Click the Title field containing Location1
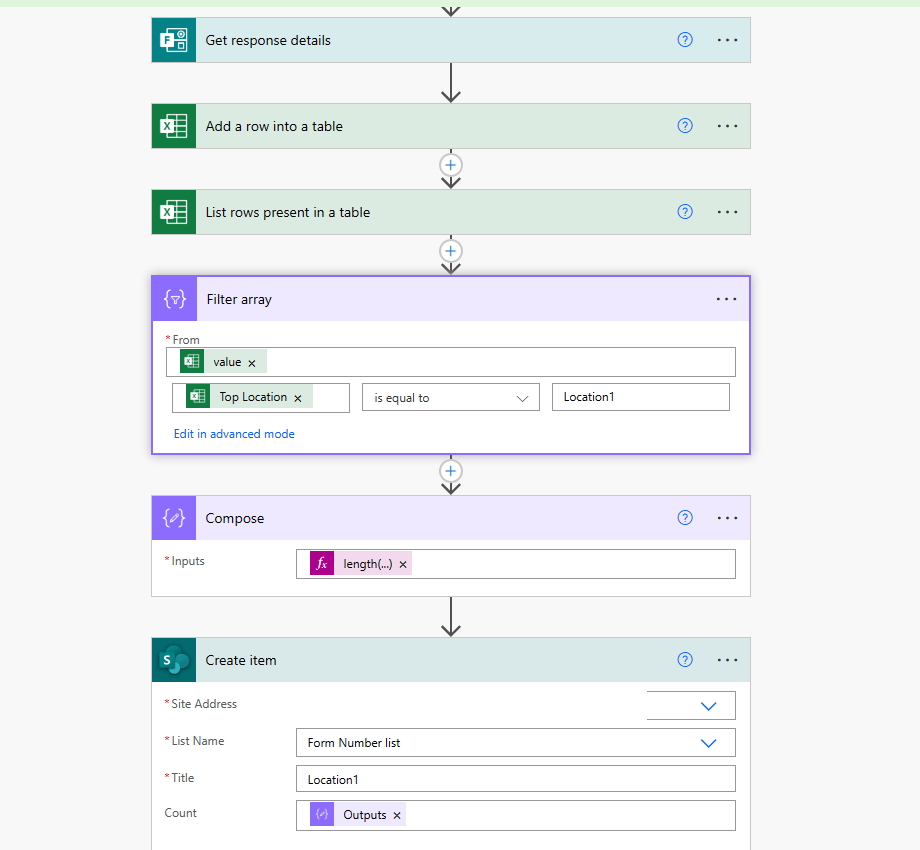 (x=515, y=778)
